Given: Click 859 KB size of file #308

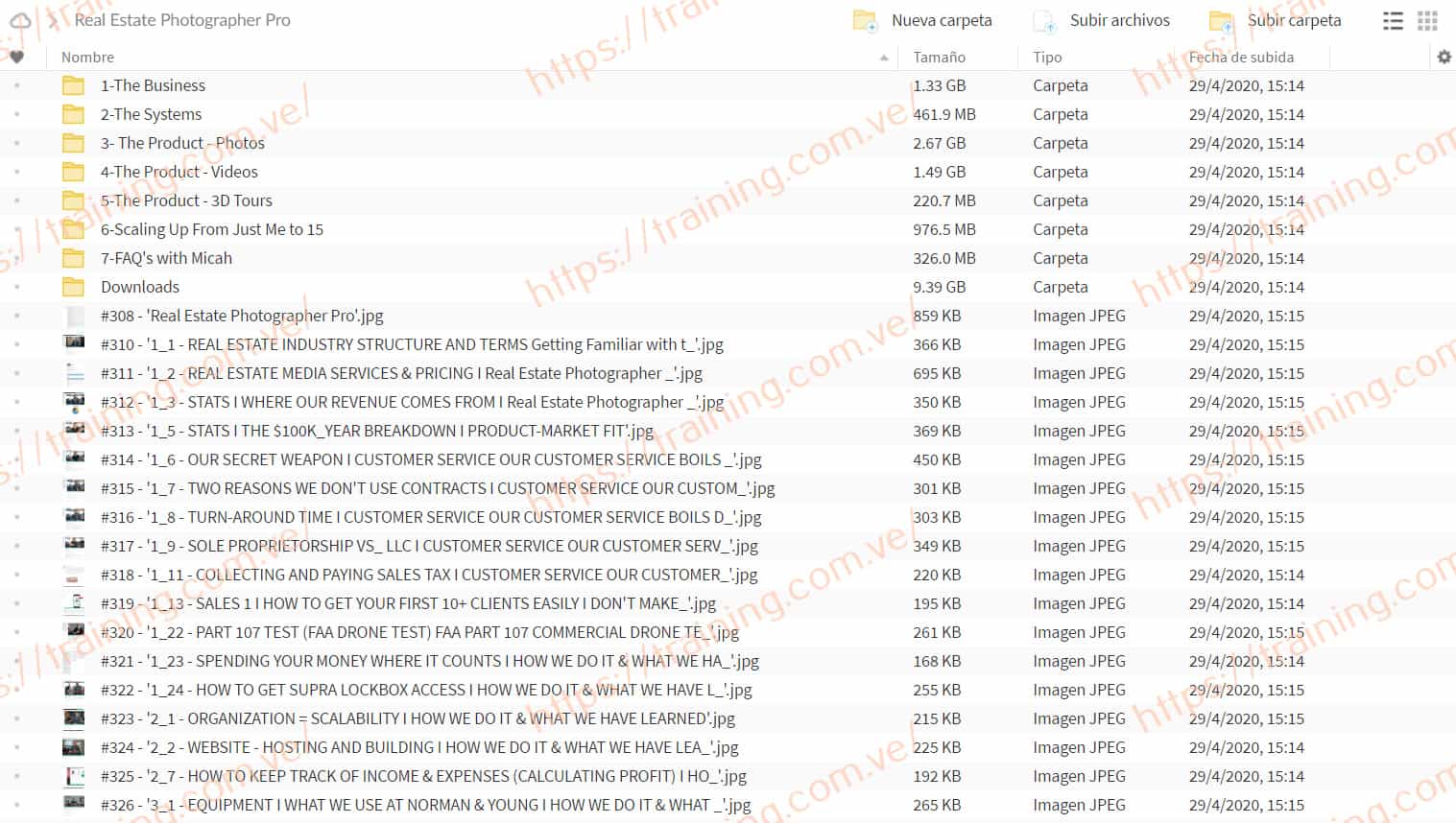Looking at the screenshot, I should click(937, 316).
